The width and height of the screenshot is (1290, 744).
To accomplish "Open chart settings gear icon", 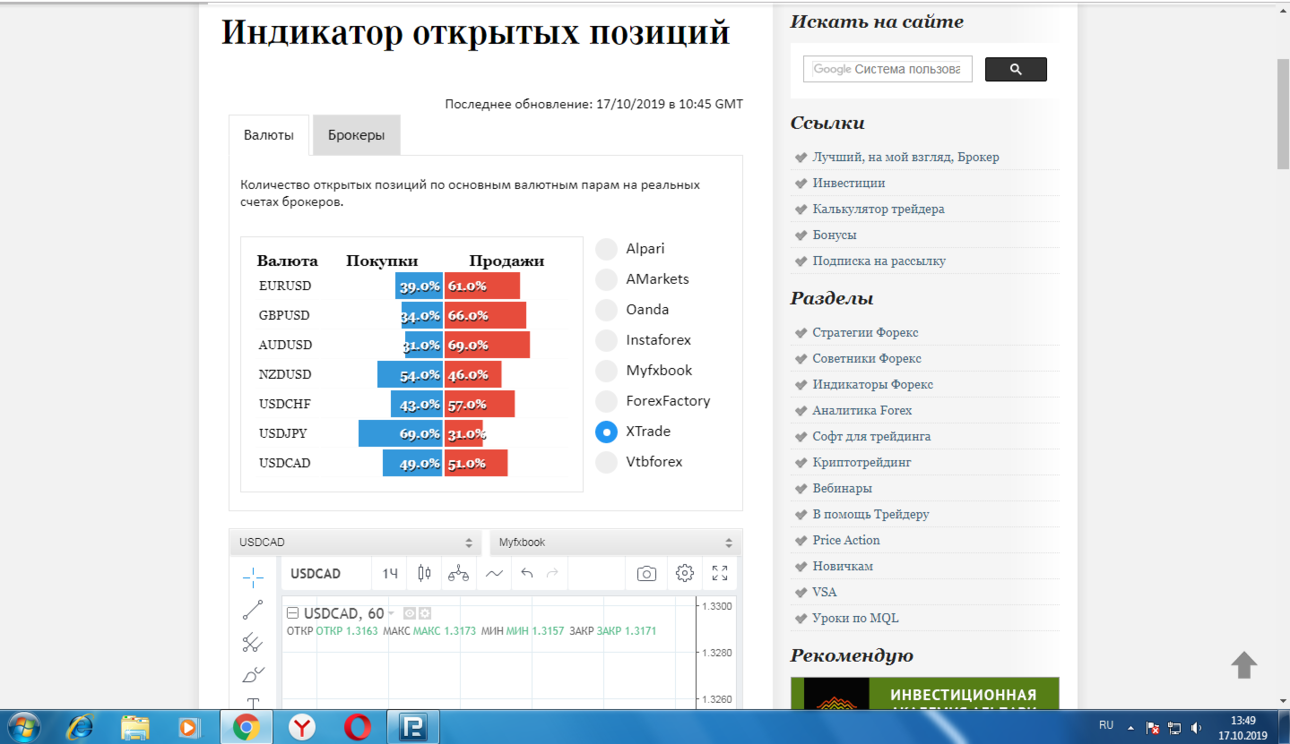I will coord(684,573).
